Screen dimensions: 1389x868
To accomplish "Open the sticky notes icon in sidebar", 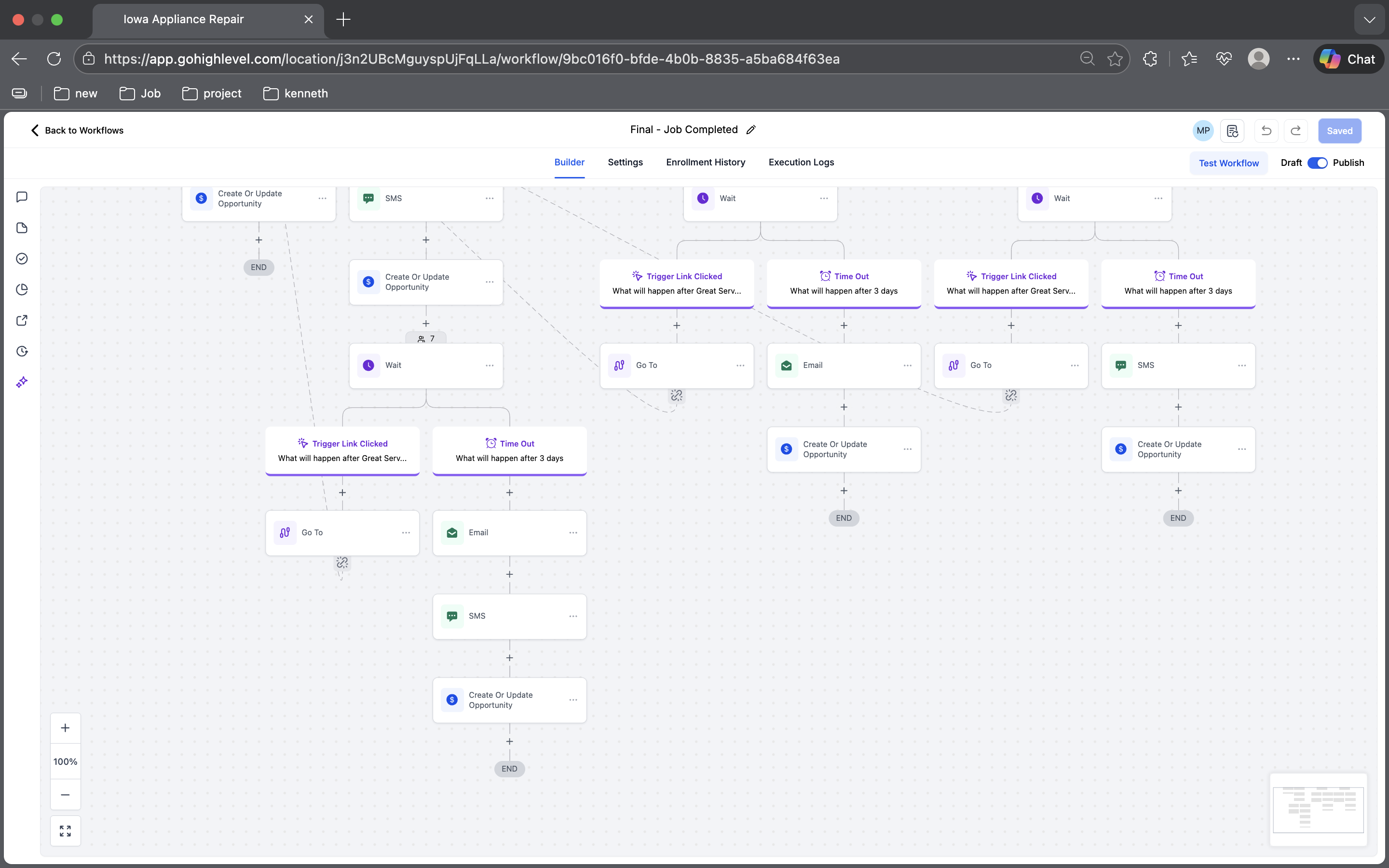I will (22, 228).
